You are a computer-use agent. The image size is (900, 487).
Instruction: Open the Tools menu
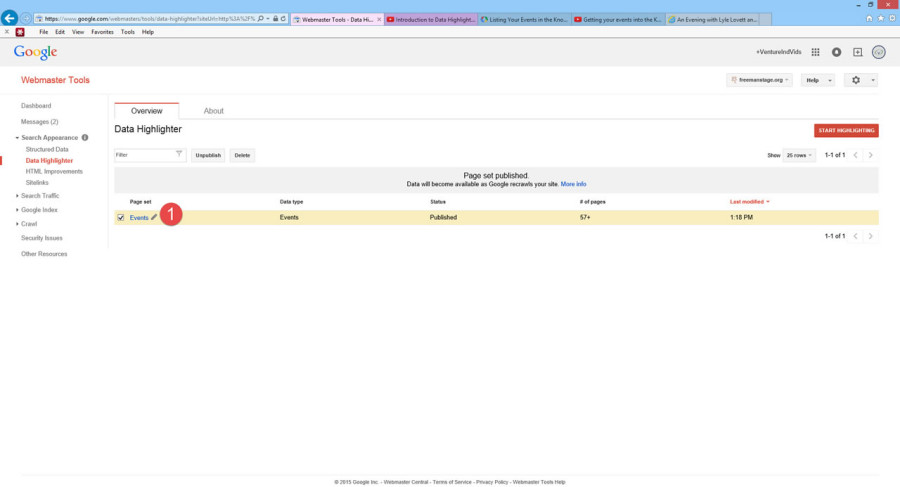click(127, 32)
